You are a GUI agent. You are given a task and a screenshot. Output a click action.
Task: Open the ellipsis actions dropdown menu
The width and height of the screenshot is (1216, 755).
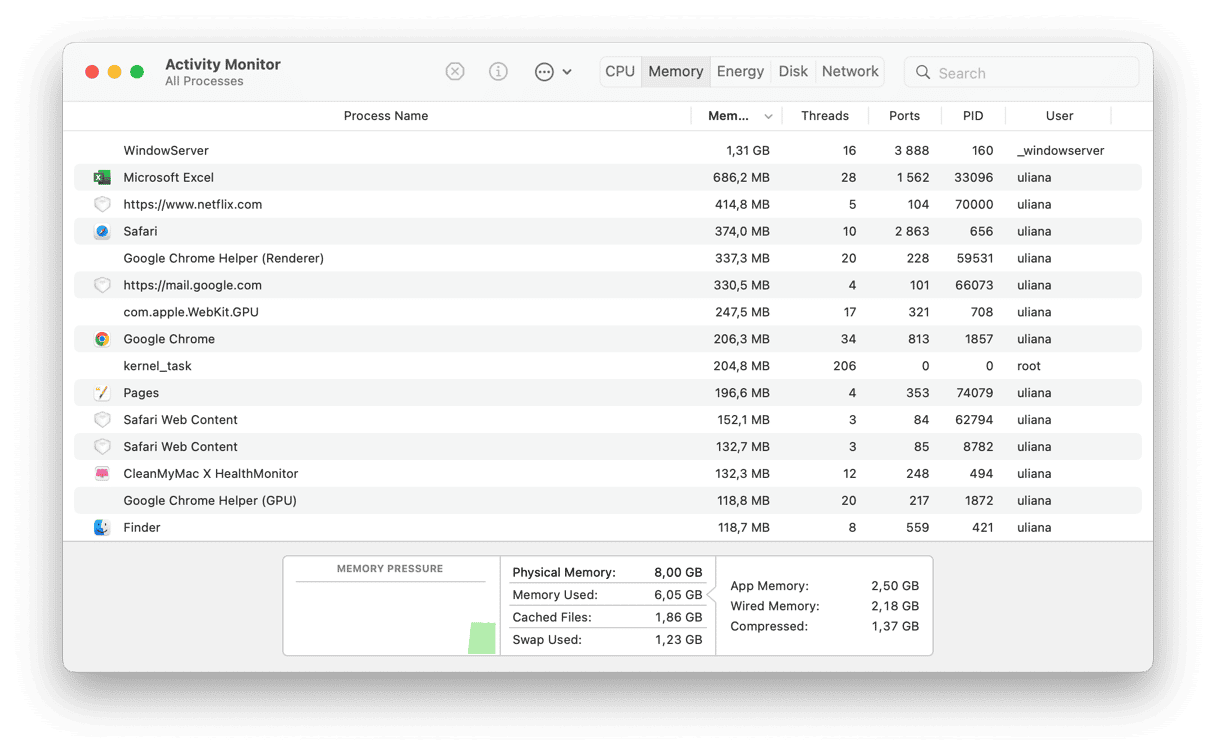tap(552, 72)
